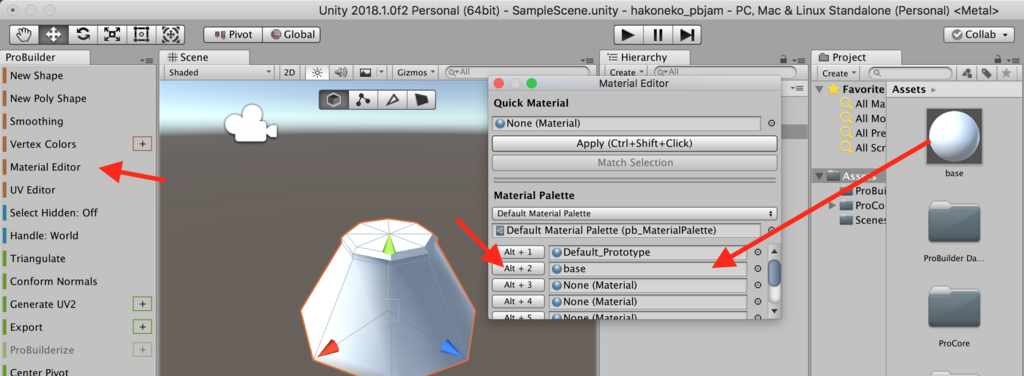Toggle scene effects image icon
1024x376 pixels.
[366, 72]
